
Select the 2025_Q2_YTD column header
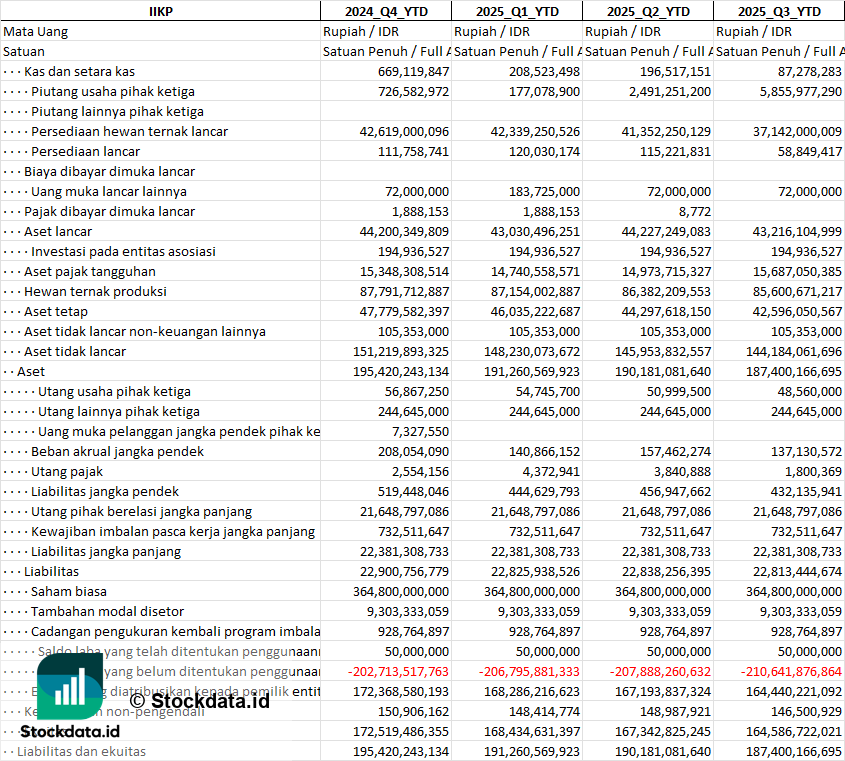pos(648,11)
